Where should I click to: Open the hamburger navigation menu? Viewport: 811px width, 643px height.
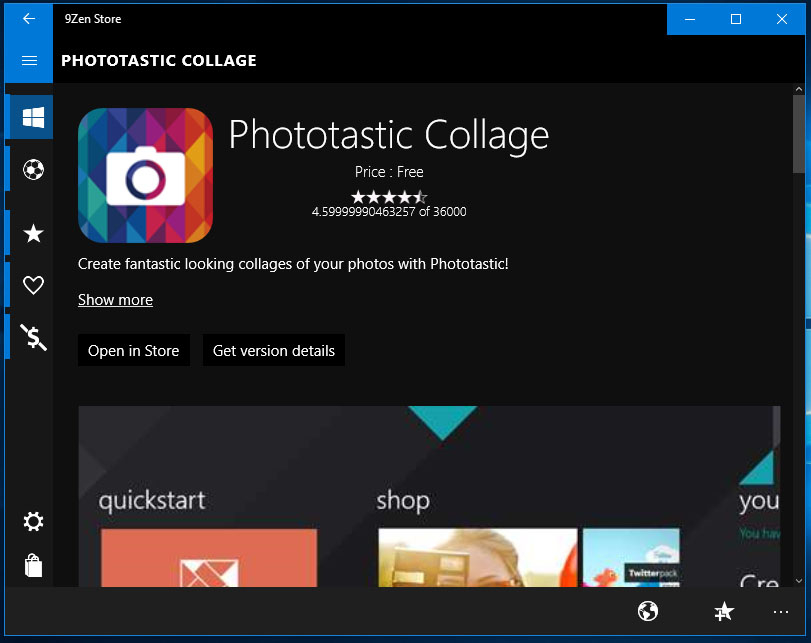[29, 61]
